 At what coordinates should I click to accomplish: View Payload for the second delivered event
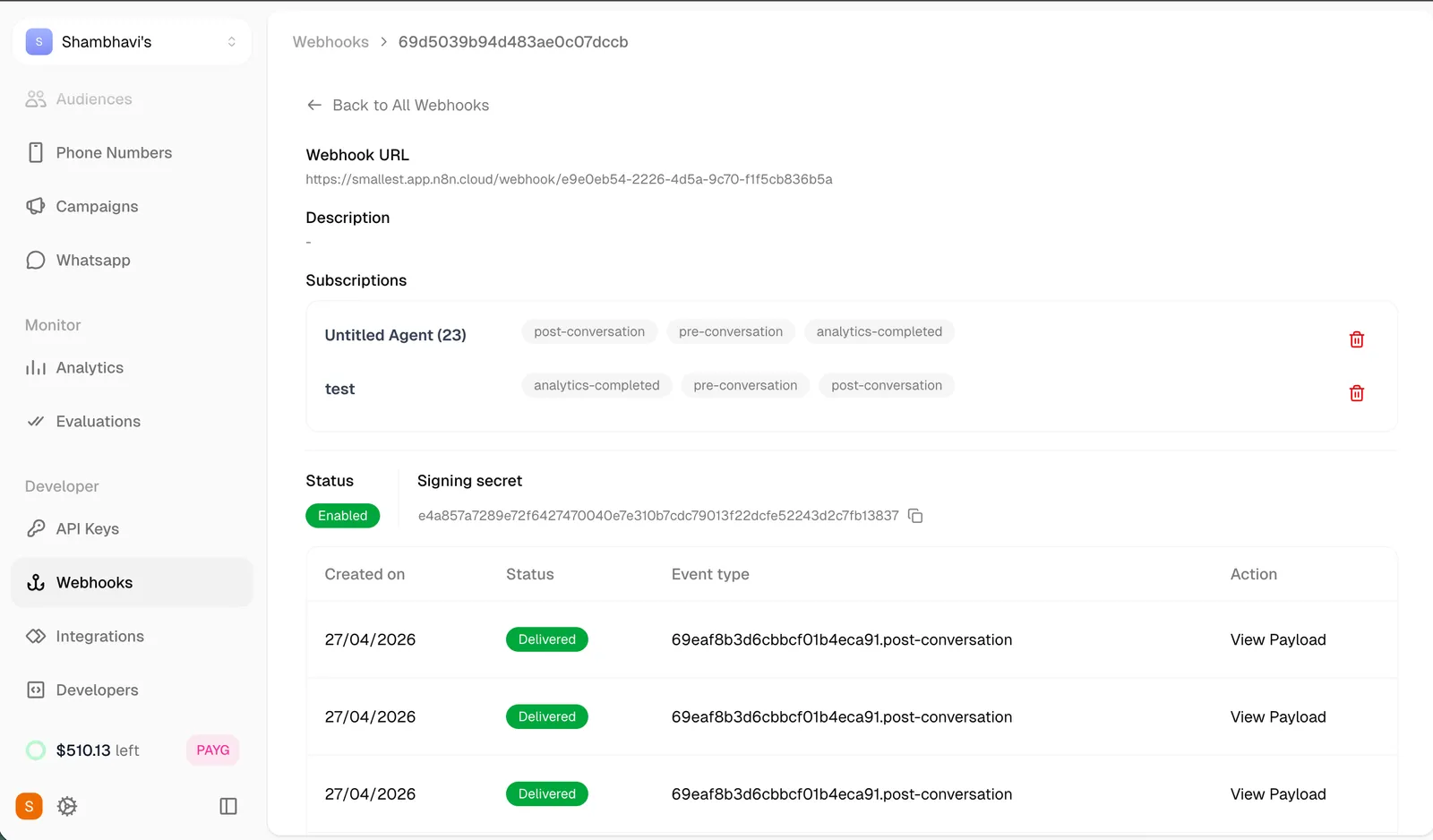(1278, 716)
